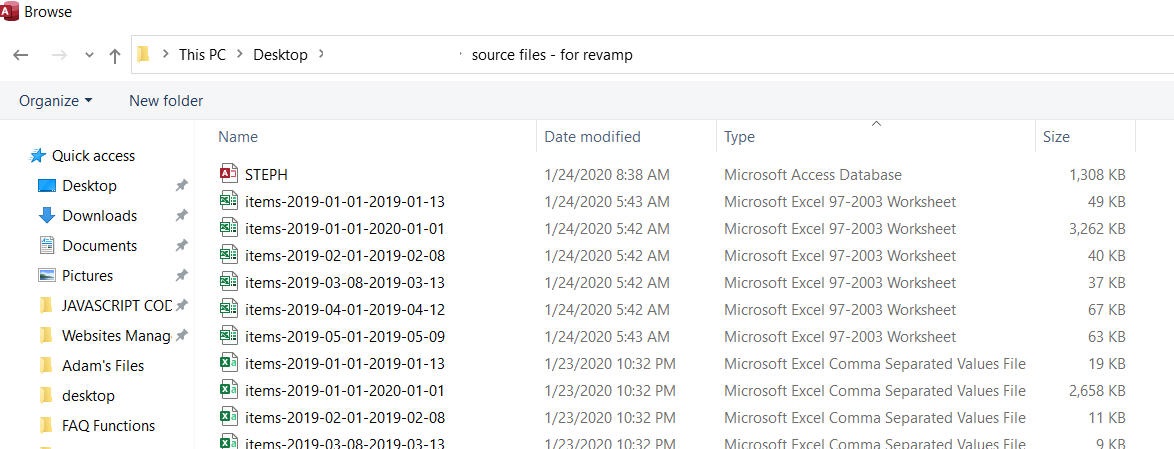The image size is (1174, 449).
Task: Click the Desktop breadcrumb in address bar
Action: coord(280,55)
